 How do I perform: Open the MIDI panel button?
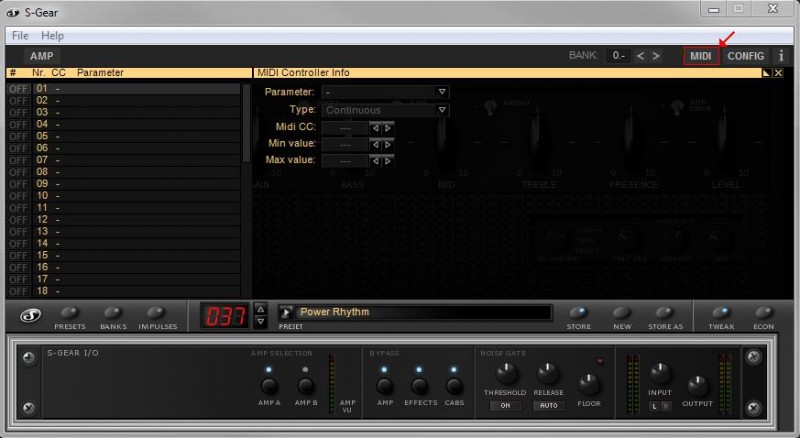tap(701, 56)
